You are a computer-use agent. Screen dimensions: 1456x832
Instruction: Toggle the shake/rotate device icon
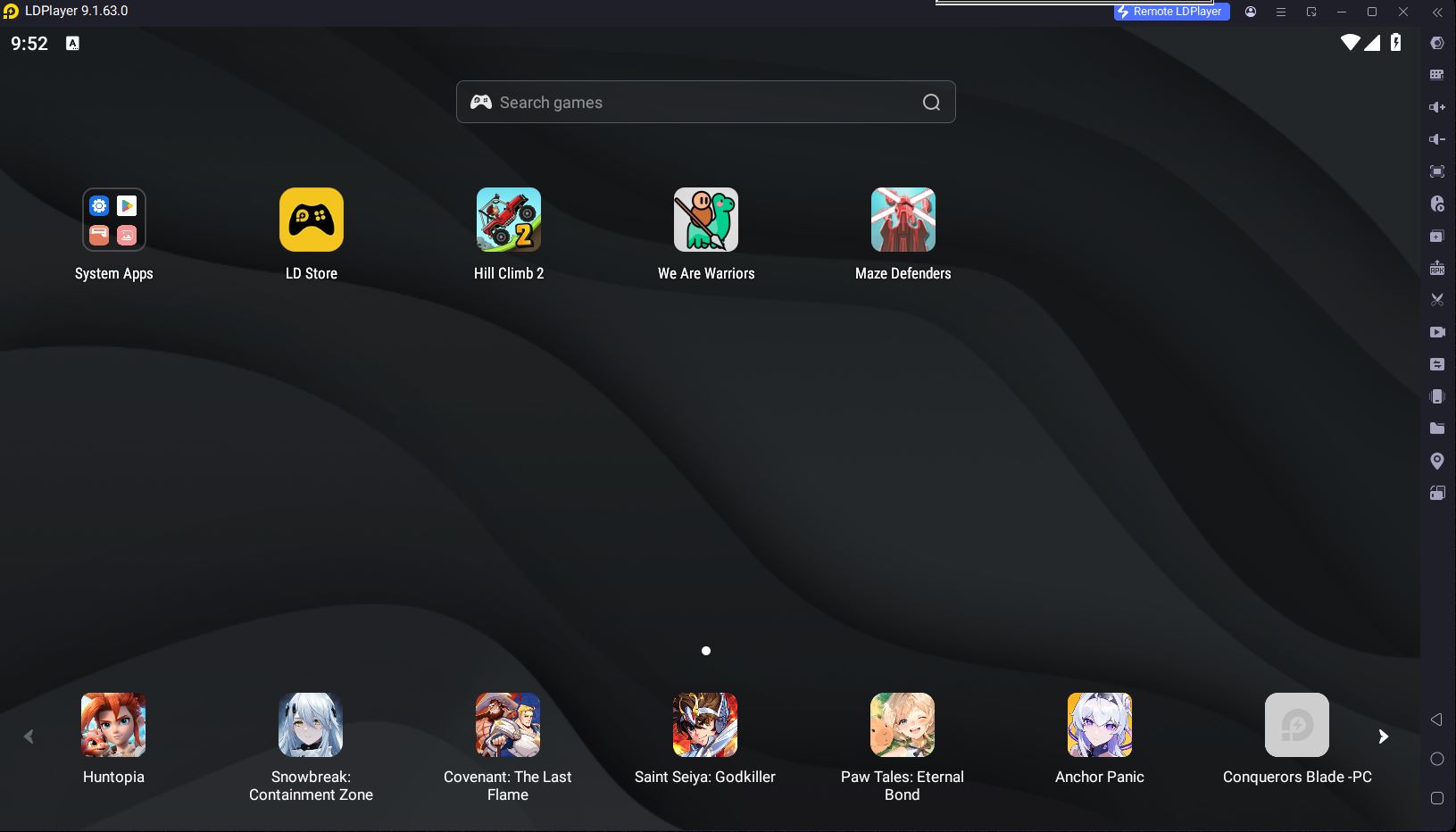point(1436,396)
